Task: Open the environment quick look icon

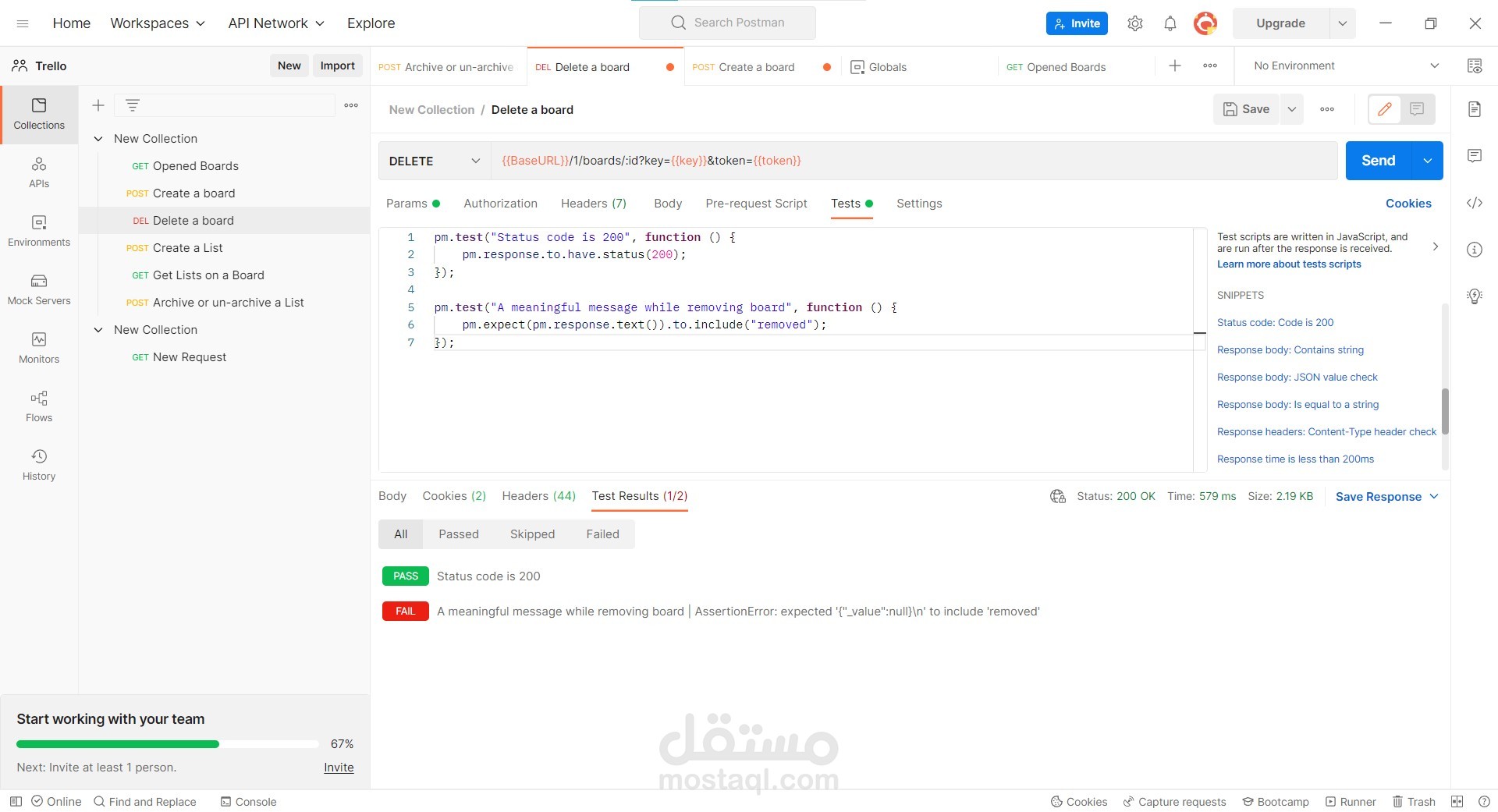Action: [x=1475, y=66]
